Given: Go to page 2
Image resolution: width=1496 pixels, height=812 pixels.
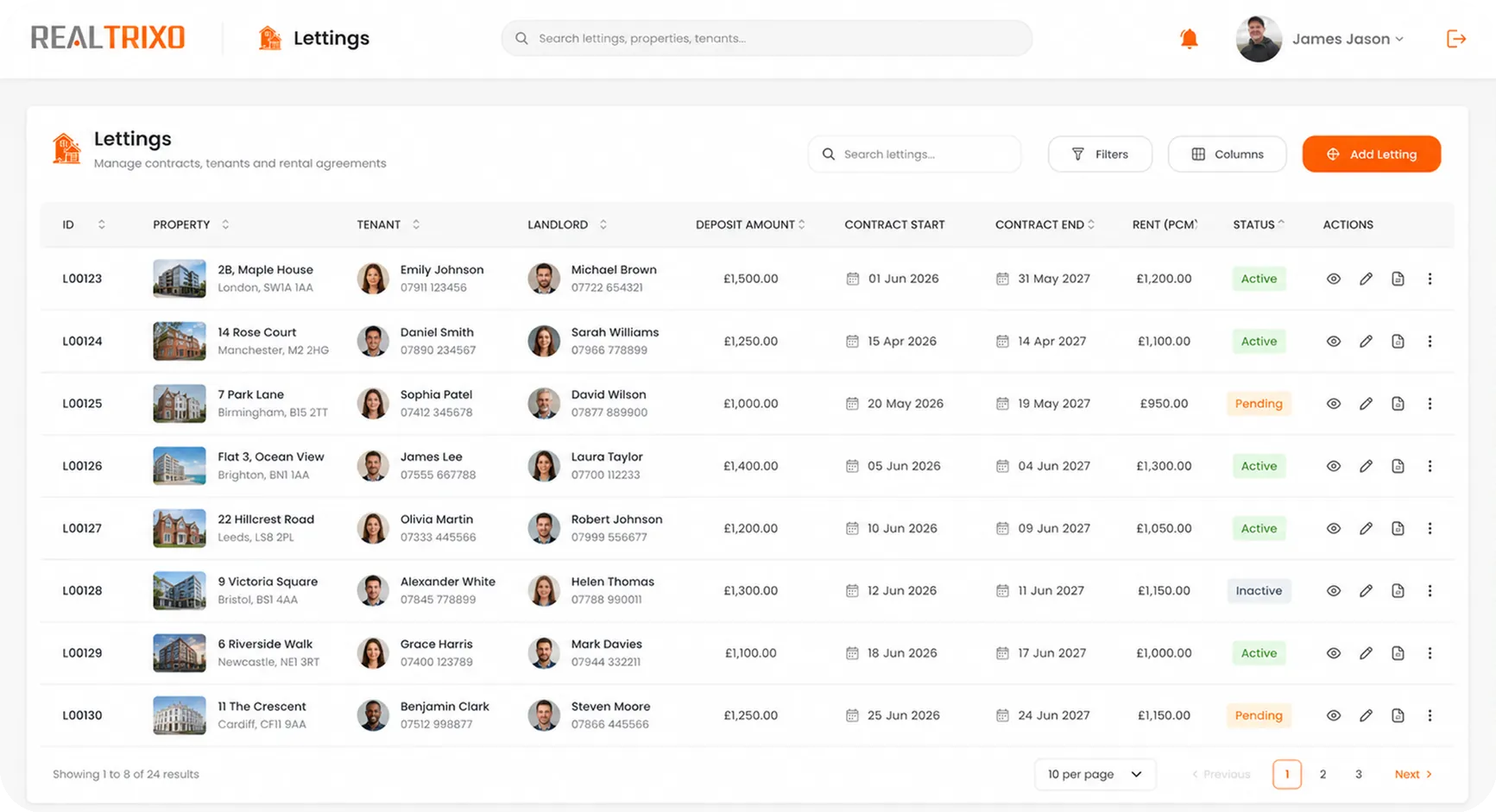Looking at the screenshot, I should pyautogui.click(x=1322, y=774).
